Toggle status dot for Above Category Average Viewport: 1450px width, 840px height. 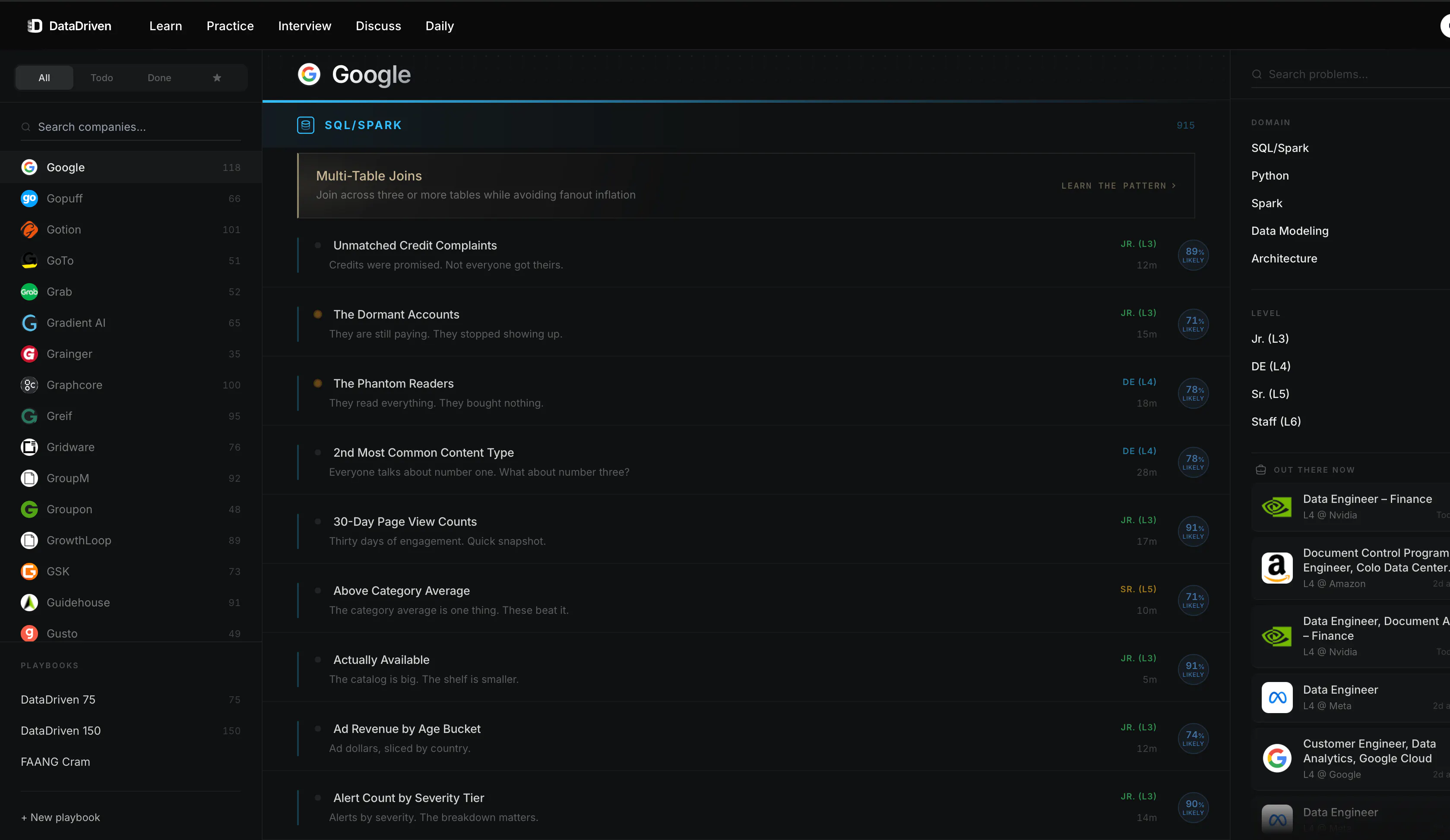point(318,591)
